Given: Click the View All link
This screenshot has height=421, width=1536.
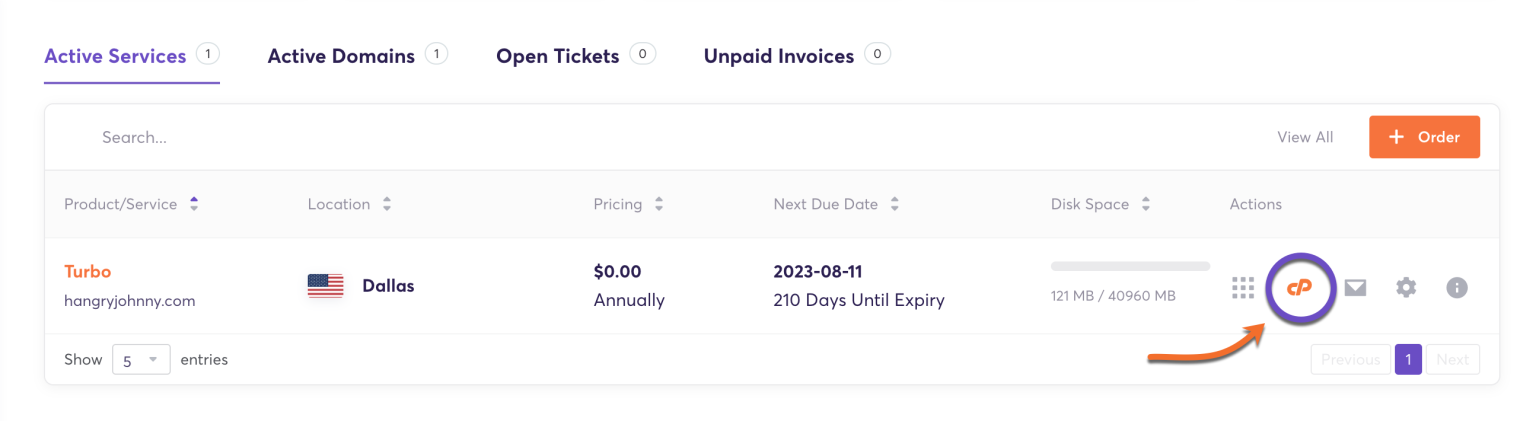Looking at the screenshot, I should tap(1305, 137).
